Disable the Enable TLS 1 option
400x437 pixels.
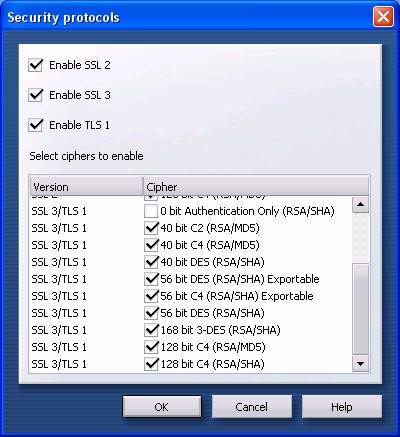coord(35,125)
